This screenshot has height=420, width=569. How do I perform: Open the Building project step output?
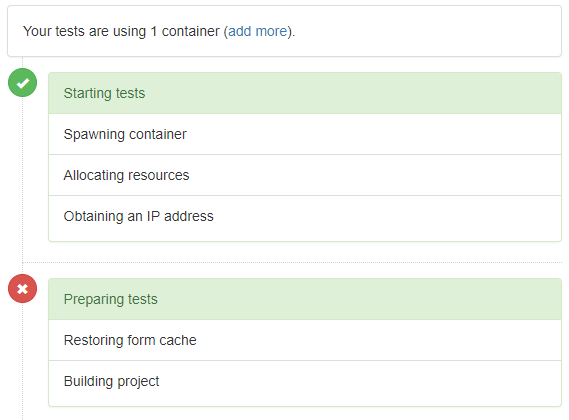pos(305,383)
